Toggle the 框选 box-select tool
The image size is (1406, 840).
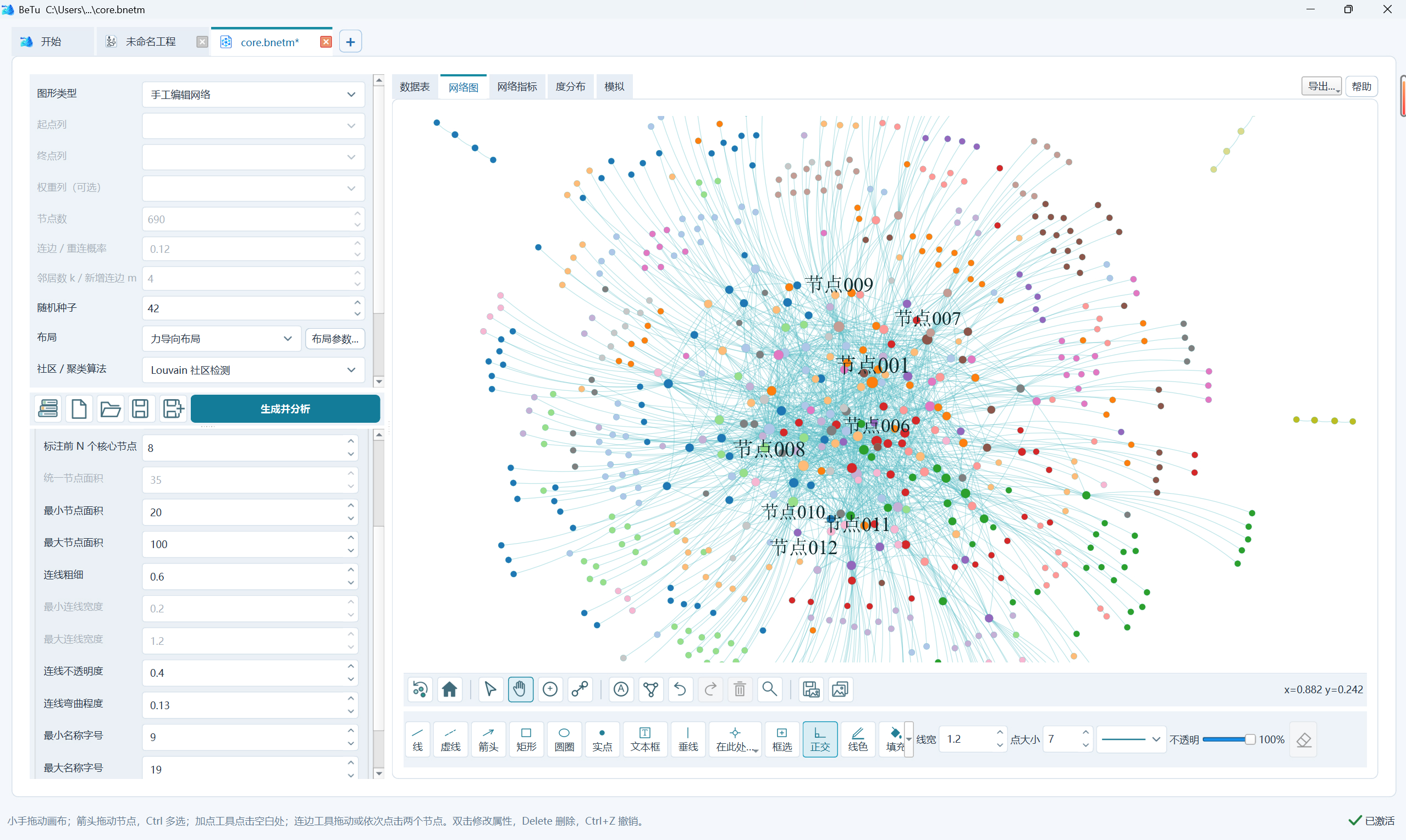click(x=782, y=739)
